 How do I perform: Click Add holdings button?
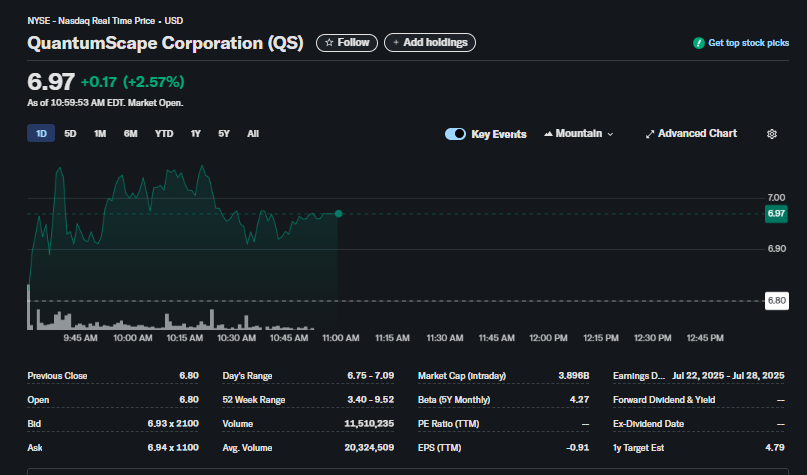click(430, 43)
